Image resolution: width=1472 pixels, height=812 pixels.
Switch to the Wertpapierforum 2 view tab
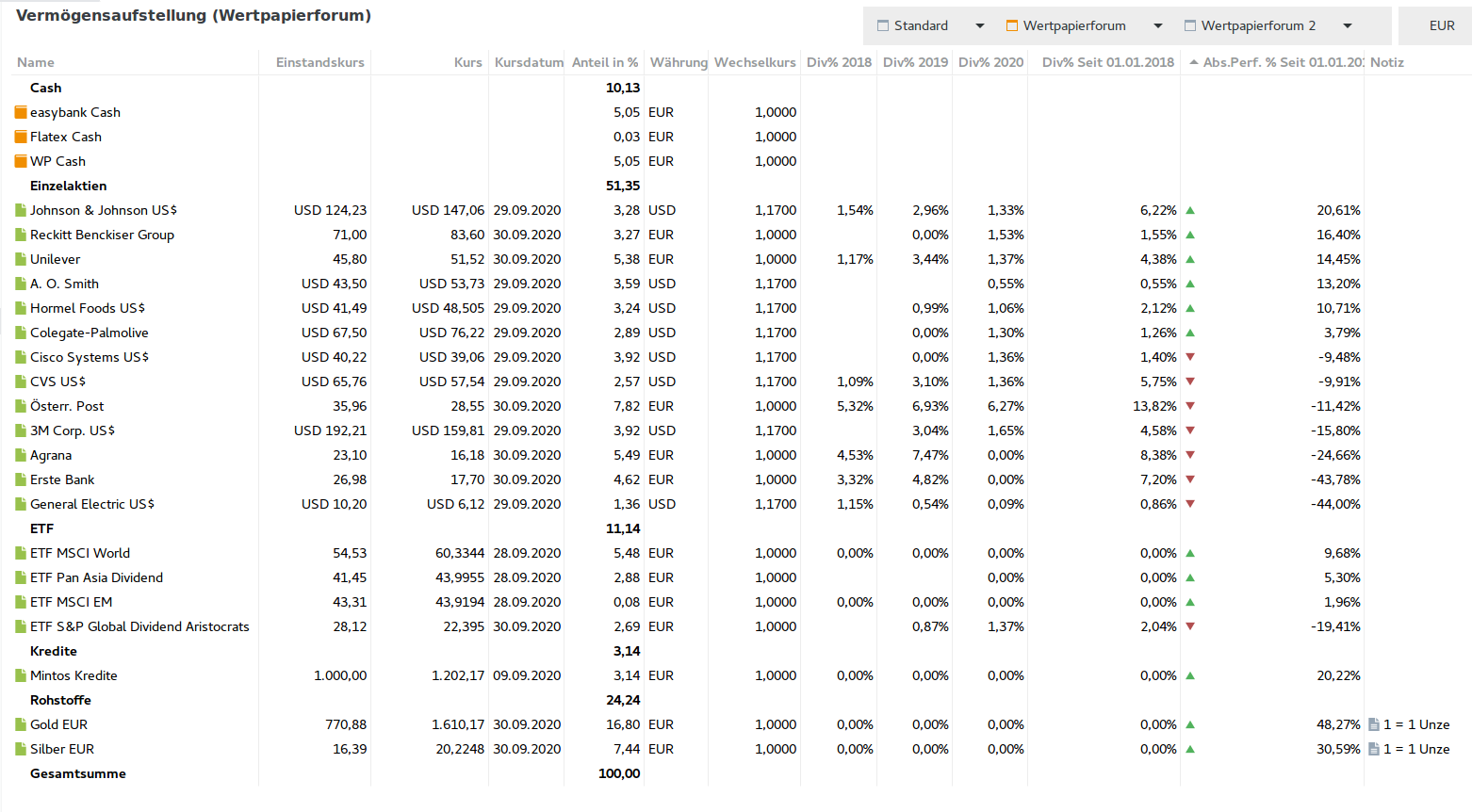[1250, 26]
